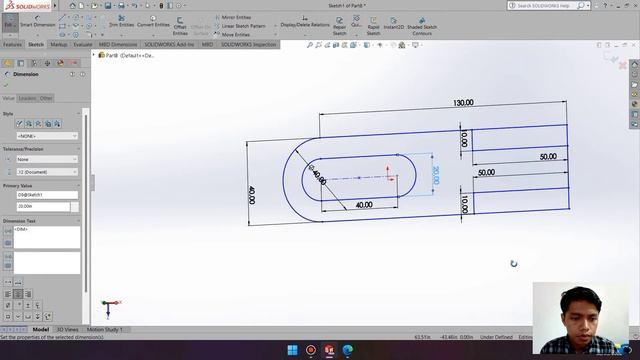This screenshot has height=360, width=640.
Task: Click the Repair Sketch tool
Action: pyautogui.click(x=339, y=26)
